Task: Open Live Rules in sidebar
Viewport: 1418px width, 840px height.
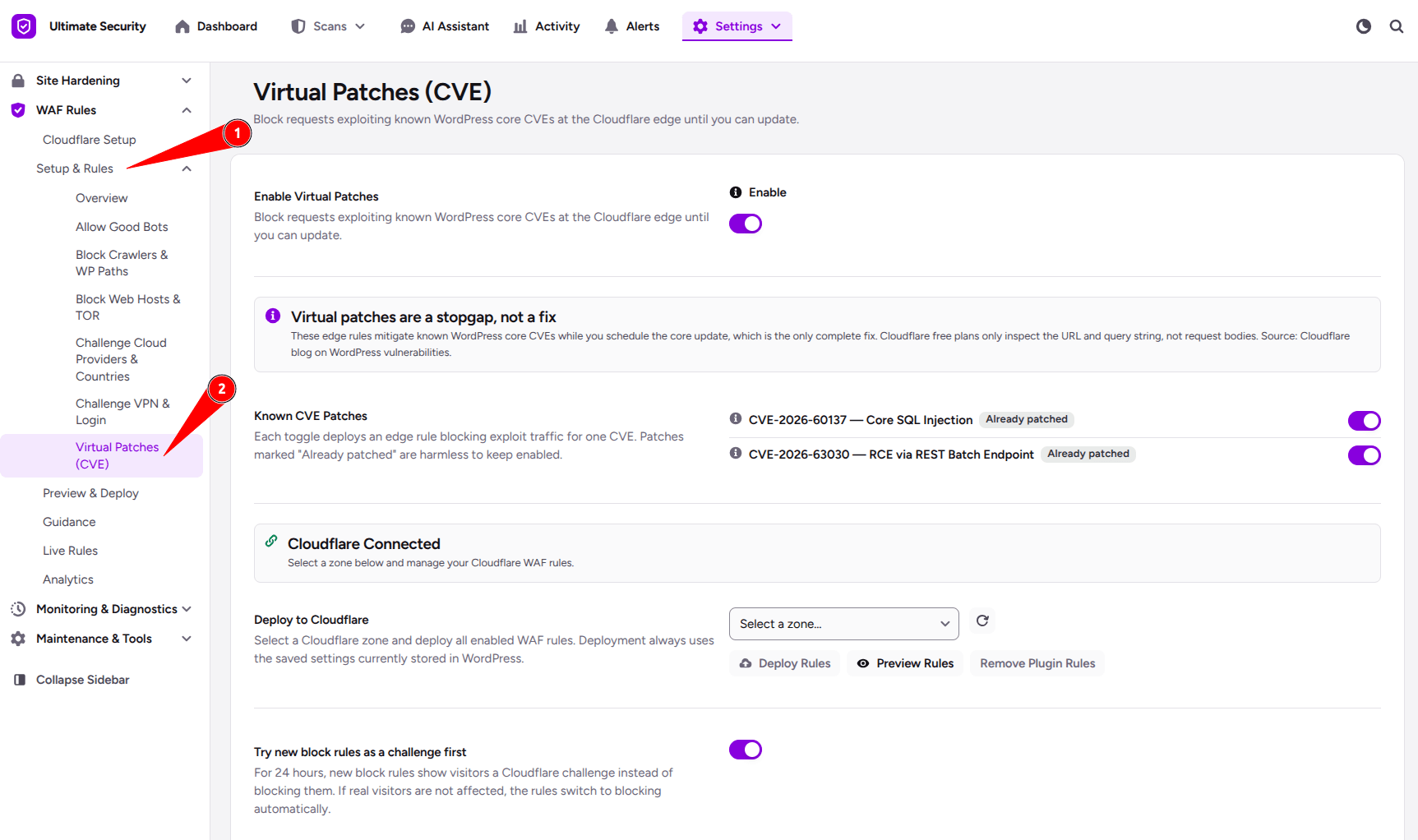Action: pyautogui.click(x=70, y=551)
